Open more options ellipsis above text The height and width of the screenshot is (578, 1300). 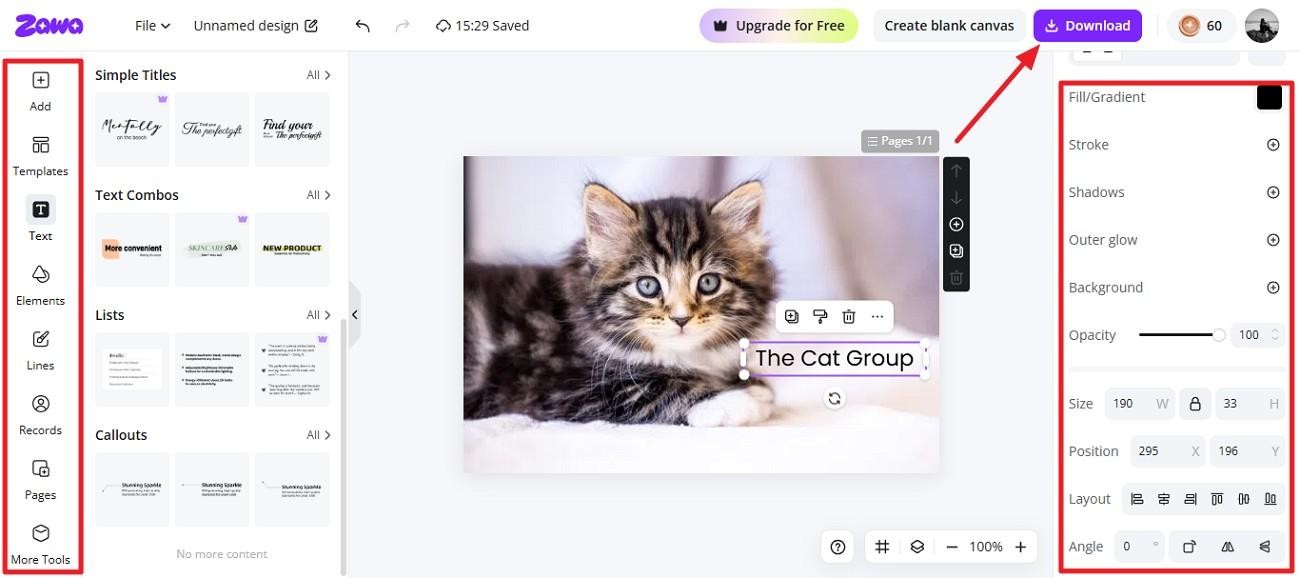point(877,317)
